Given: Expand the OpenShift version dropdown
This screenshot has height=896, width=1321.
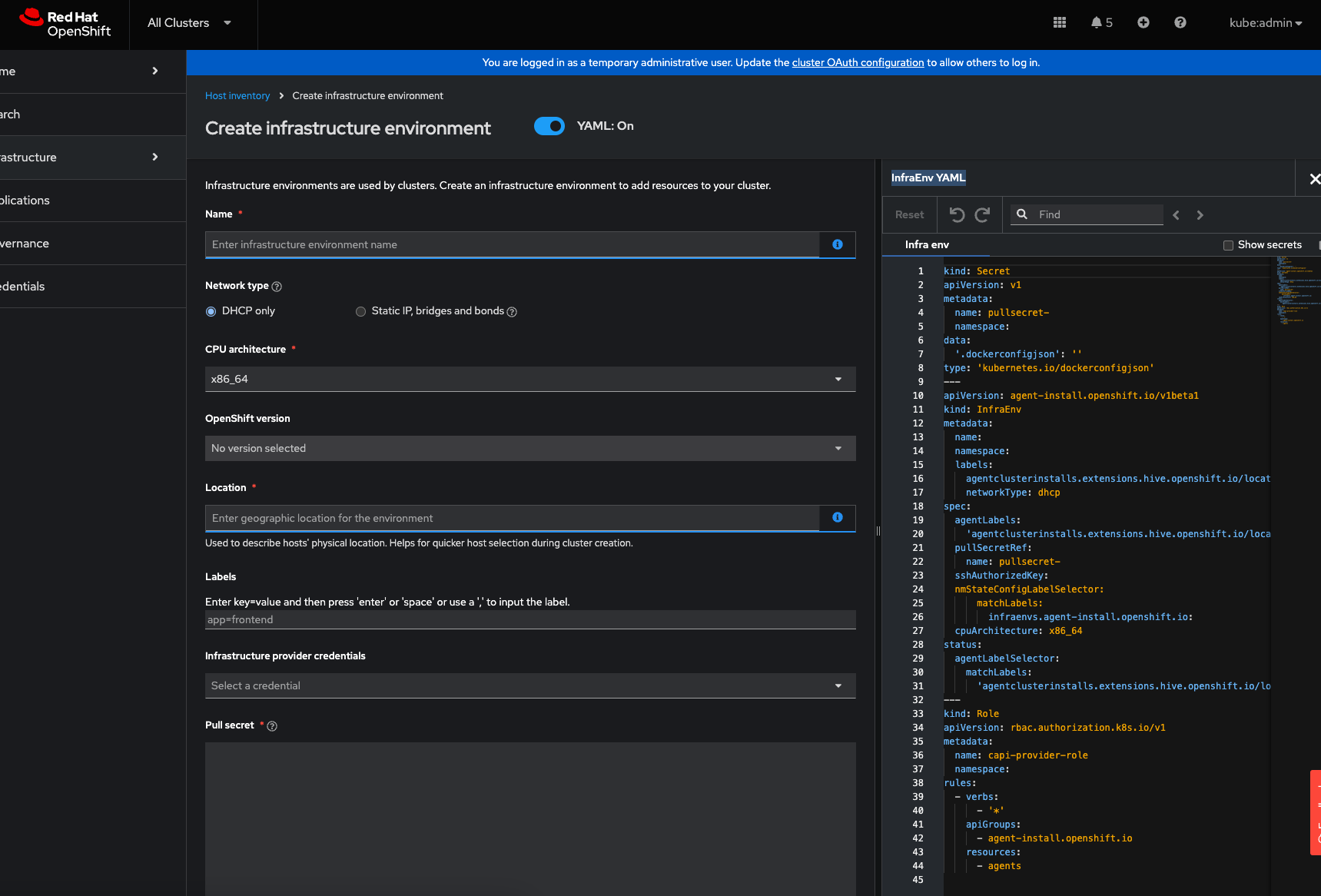Looking at the screenshot, I should click(x=530, y=448).
